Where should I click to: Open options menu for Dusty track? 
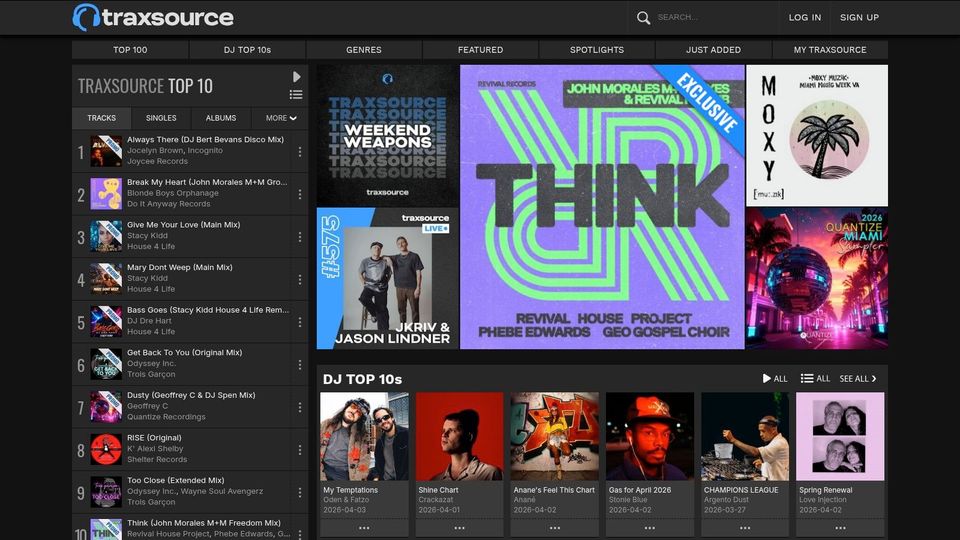(299, 407)
